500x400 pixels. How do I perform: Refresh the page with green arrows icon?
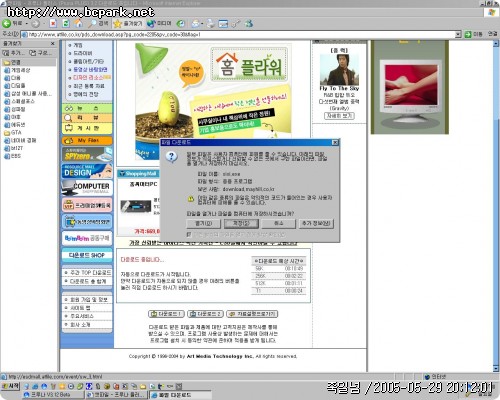click(x=66, y=23)
